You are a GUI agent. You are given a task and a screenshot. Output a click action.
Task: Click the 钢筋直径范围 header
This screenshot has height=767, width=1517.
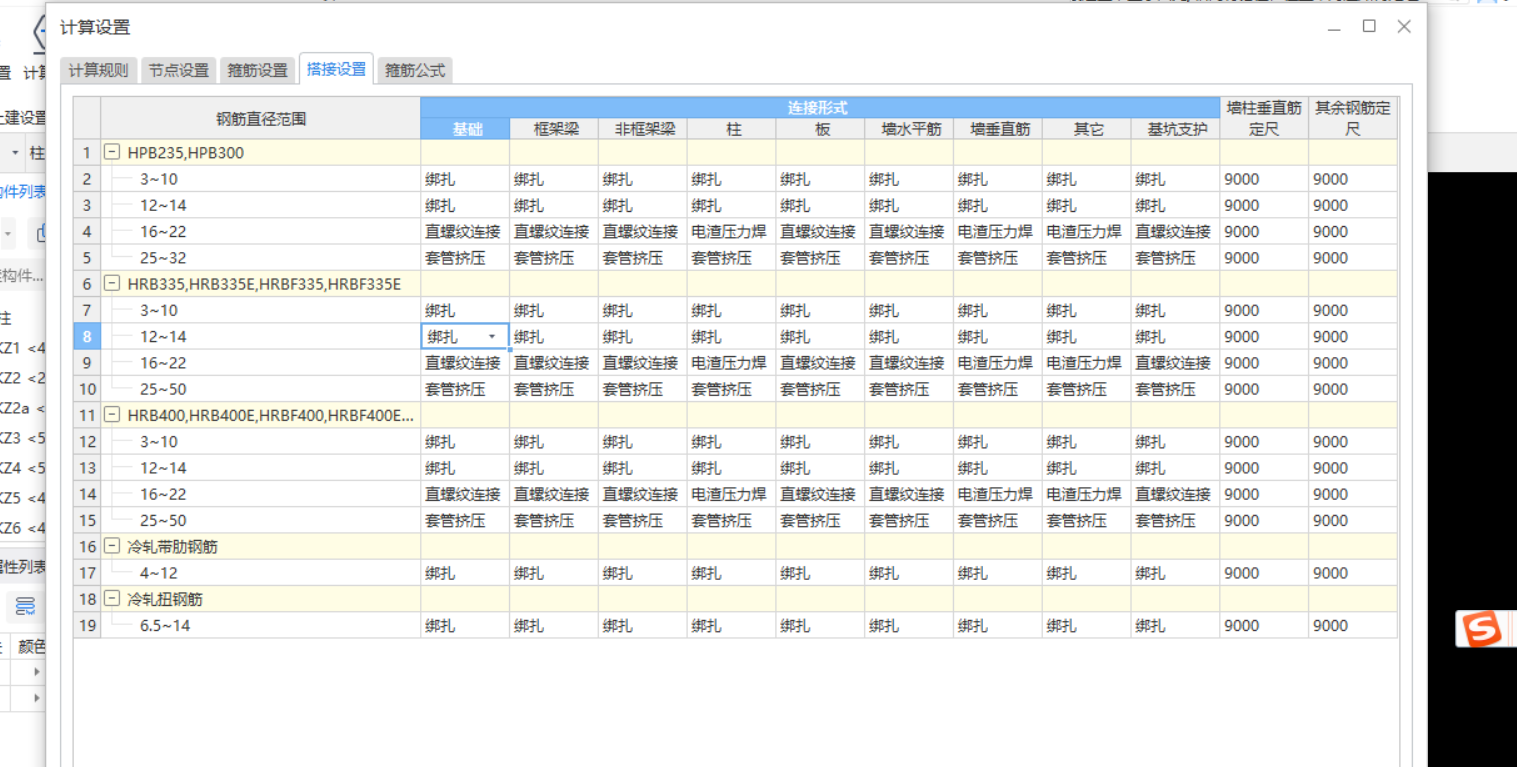[x=261, y=118]
